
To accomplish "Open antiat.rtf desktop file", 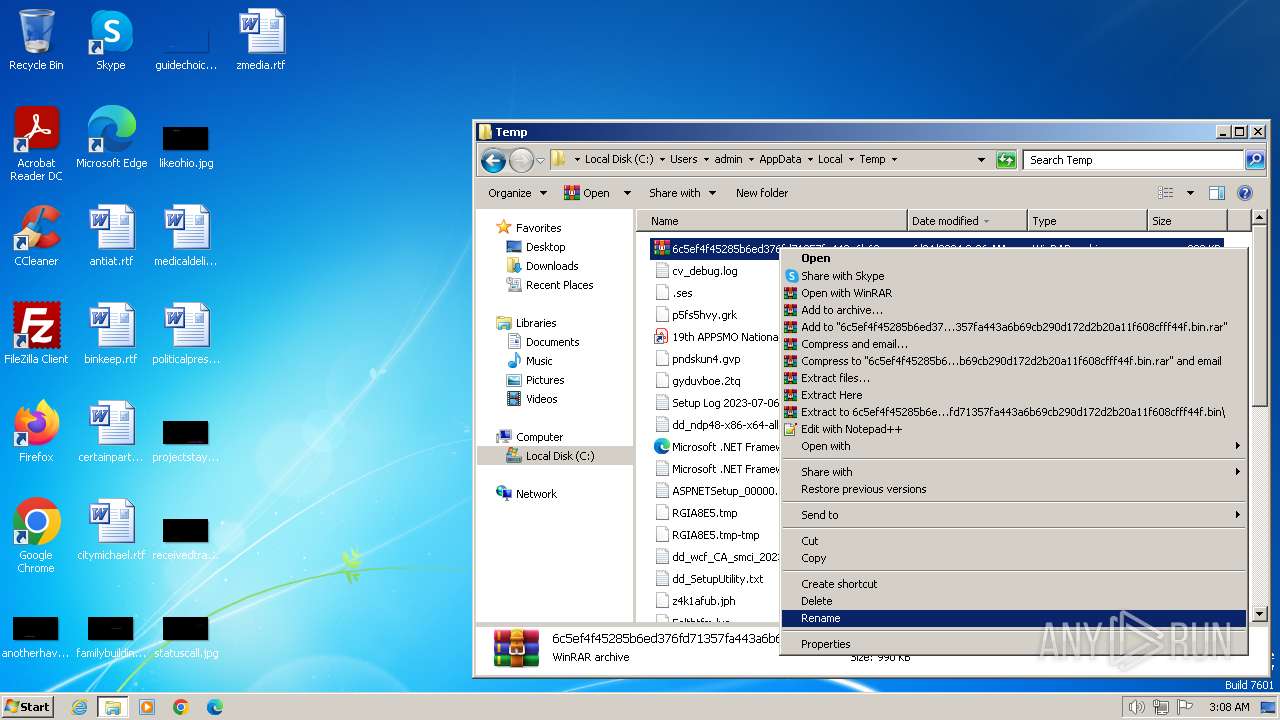I will 111,236.
